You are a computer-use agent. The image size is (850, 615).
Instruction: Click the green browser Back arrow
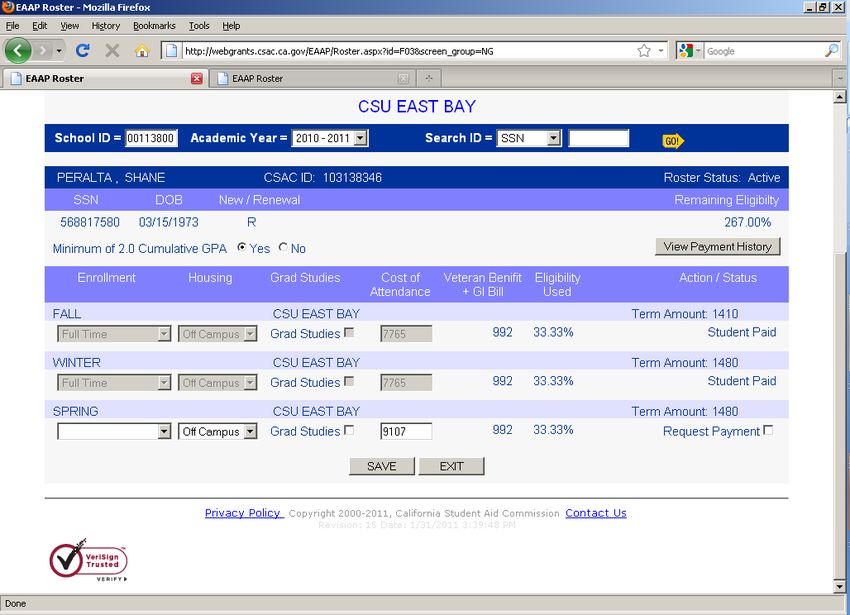pos(18,50)
